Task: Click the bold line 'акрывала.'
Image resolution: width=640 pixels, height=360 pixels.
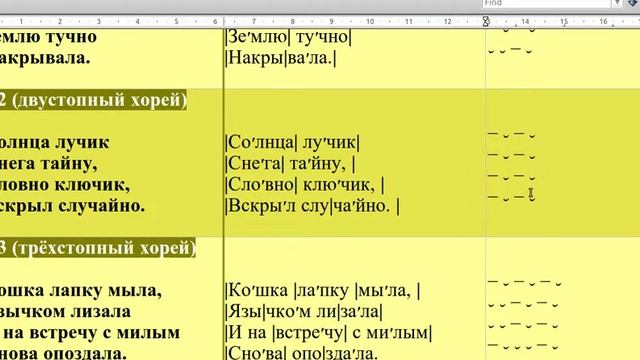Action: (x=45, y=58)
